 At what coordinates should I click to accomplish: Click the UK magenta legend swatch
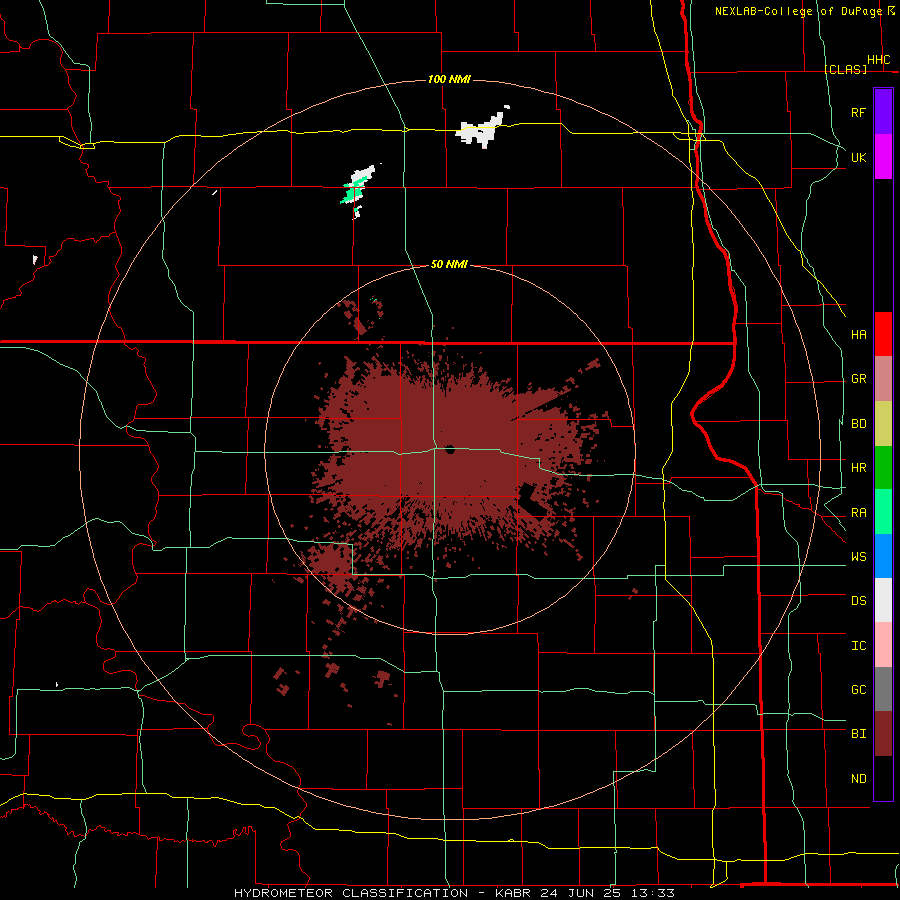point(883,157)
